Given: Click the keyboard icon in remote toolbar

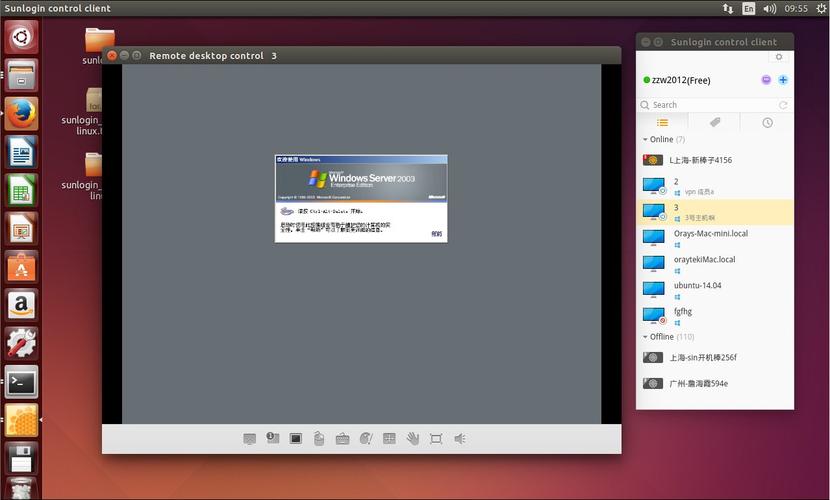Looking at the screenshot, I should pos(342,439).
